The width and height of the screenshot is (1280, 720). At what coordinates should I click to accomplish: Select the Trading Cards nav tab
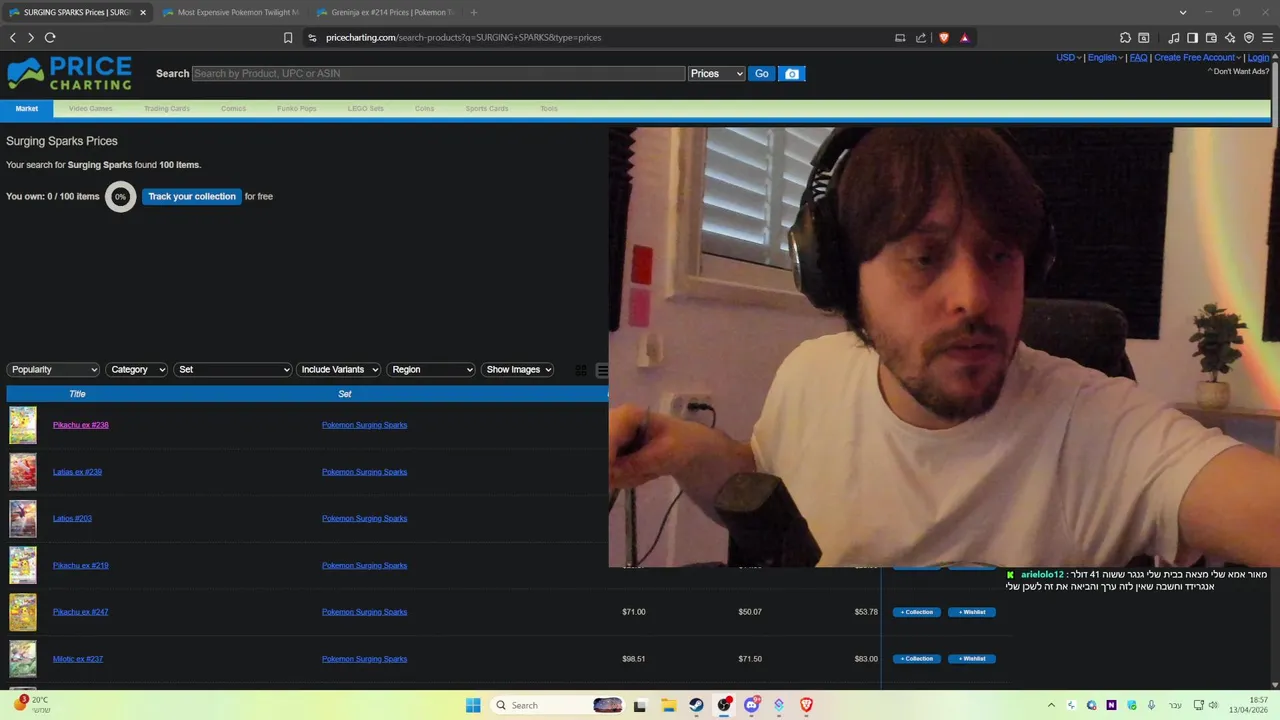(167, 108)
